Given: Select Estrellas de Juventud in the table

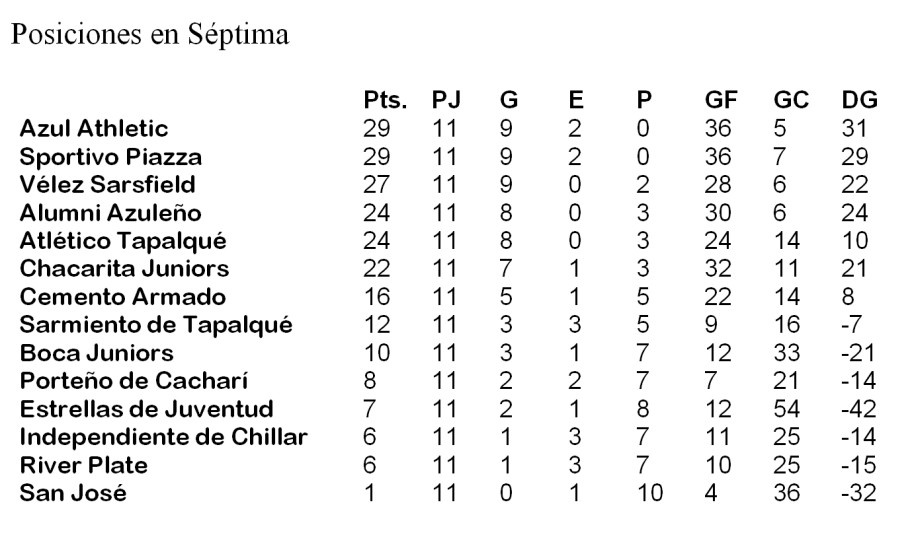Looking at the screenshot, I should pyautogui.click(x=146, y=409).
